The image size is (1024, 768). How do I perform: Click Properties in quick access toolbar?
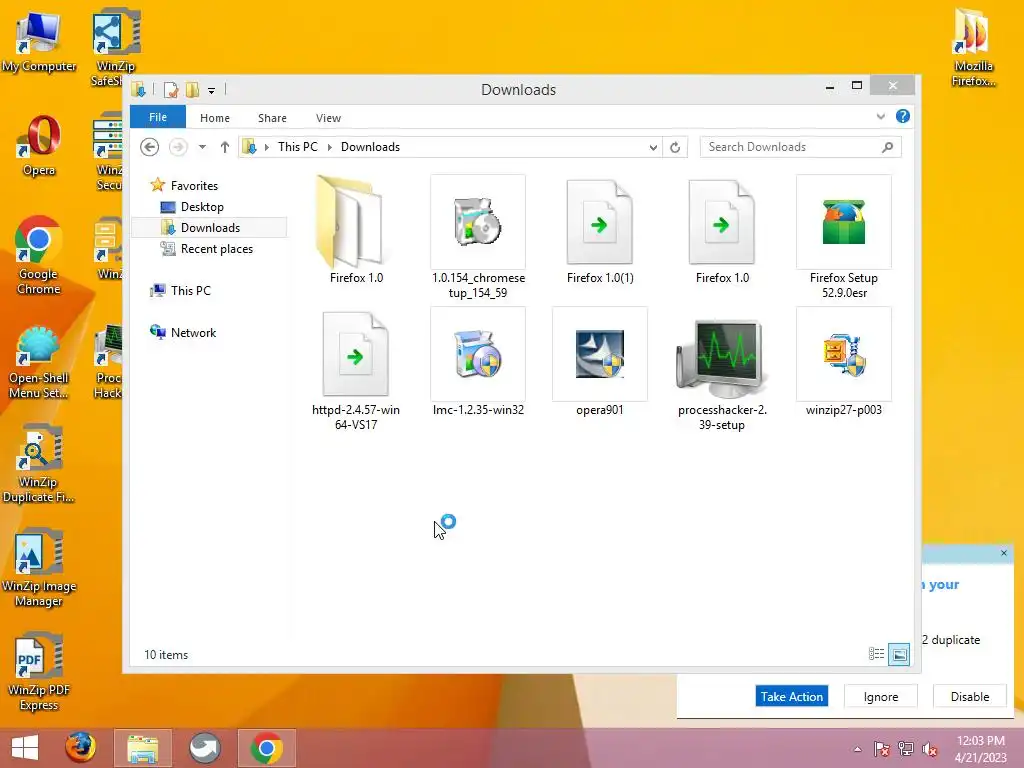click(x=171, y=89)
